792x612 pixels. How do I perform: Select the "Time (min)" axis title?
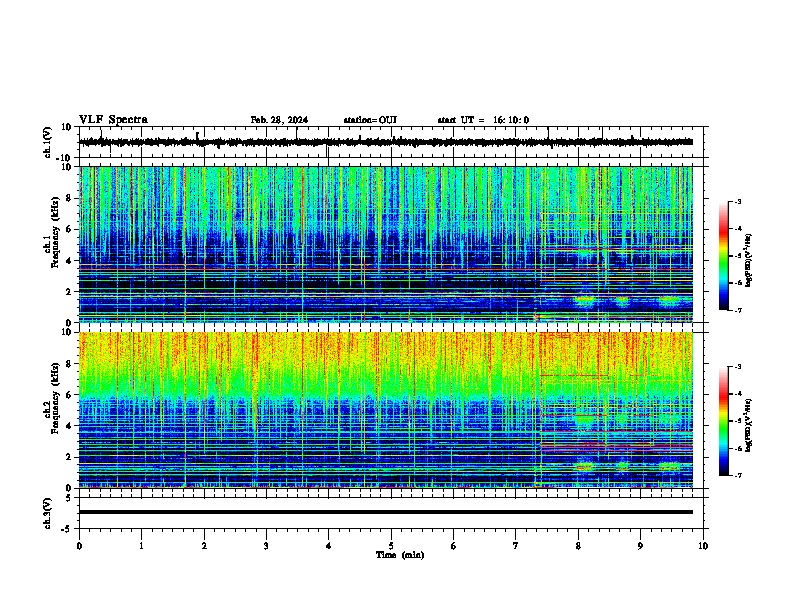point(400,555)
